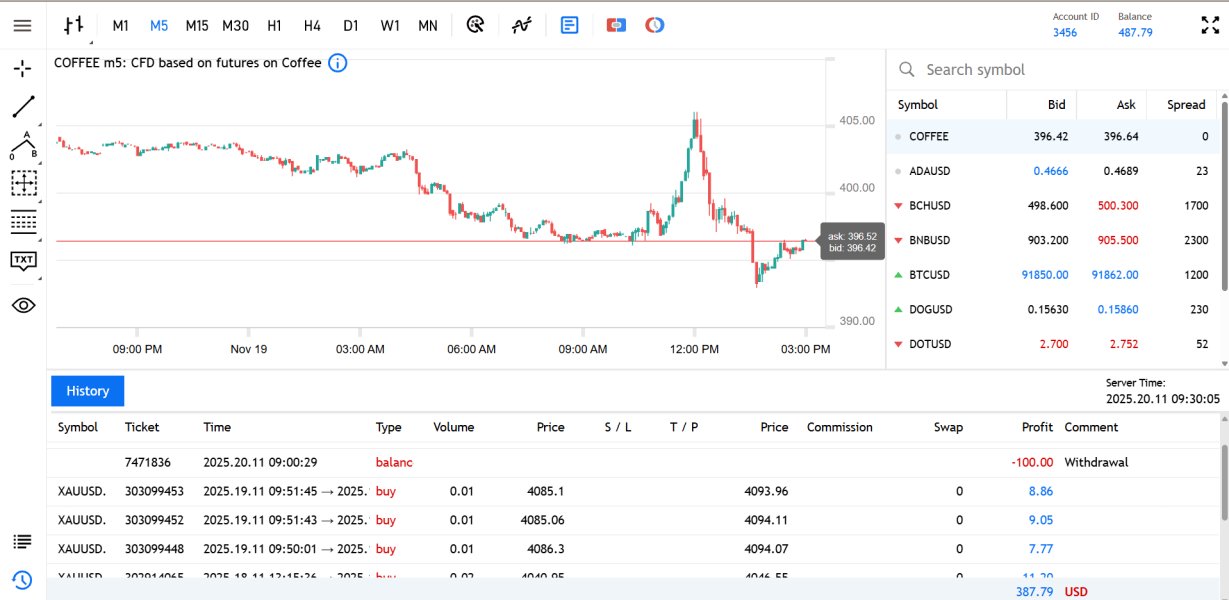This screenshot has width=1229, height=600.
Task: Select the trend line drawing tool
Action: coord(23,106)
